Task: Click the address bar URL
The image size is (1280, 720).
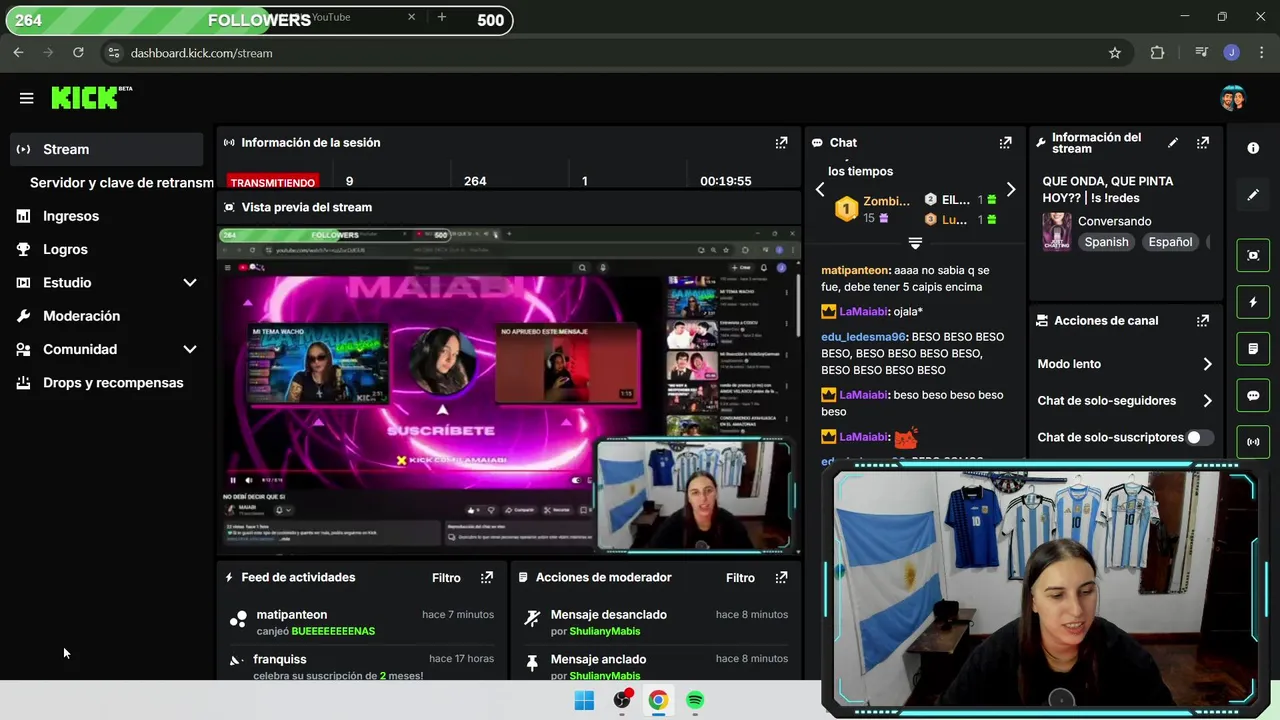Action: tap(201, 53)
